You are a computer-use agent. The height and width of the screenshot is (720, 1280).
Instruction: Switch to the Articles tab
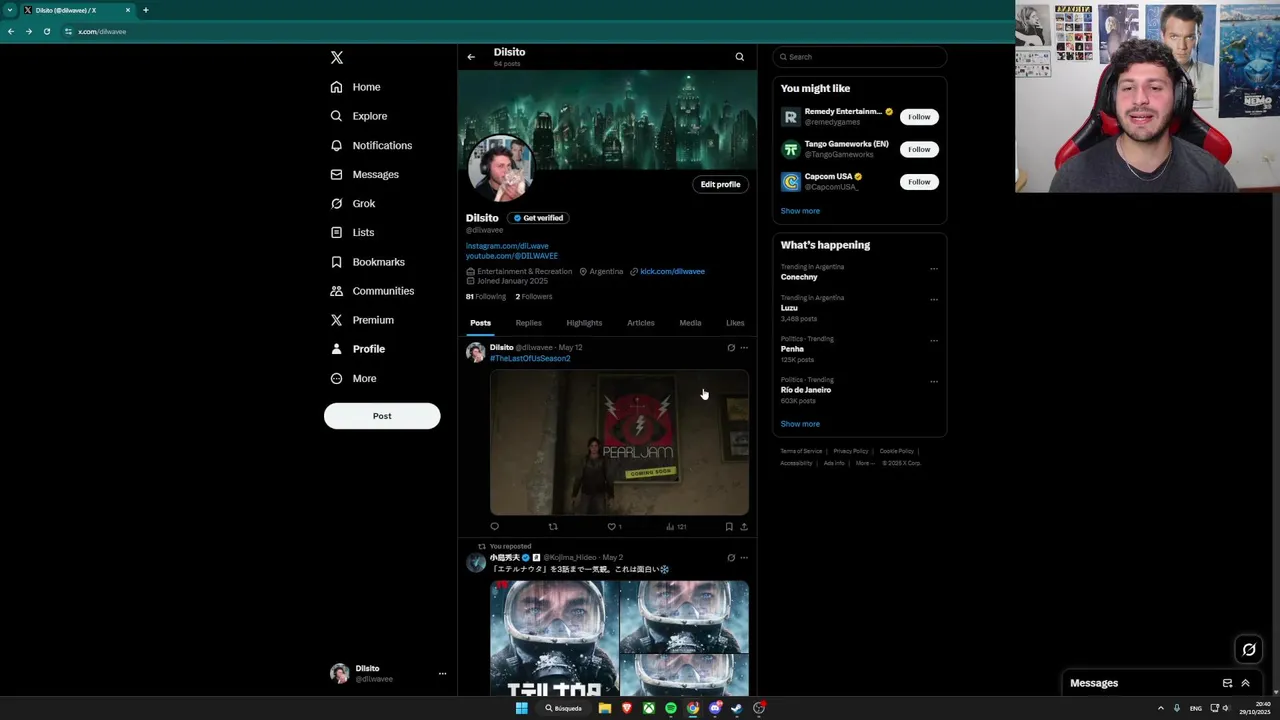coord(641,323)
